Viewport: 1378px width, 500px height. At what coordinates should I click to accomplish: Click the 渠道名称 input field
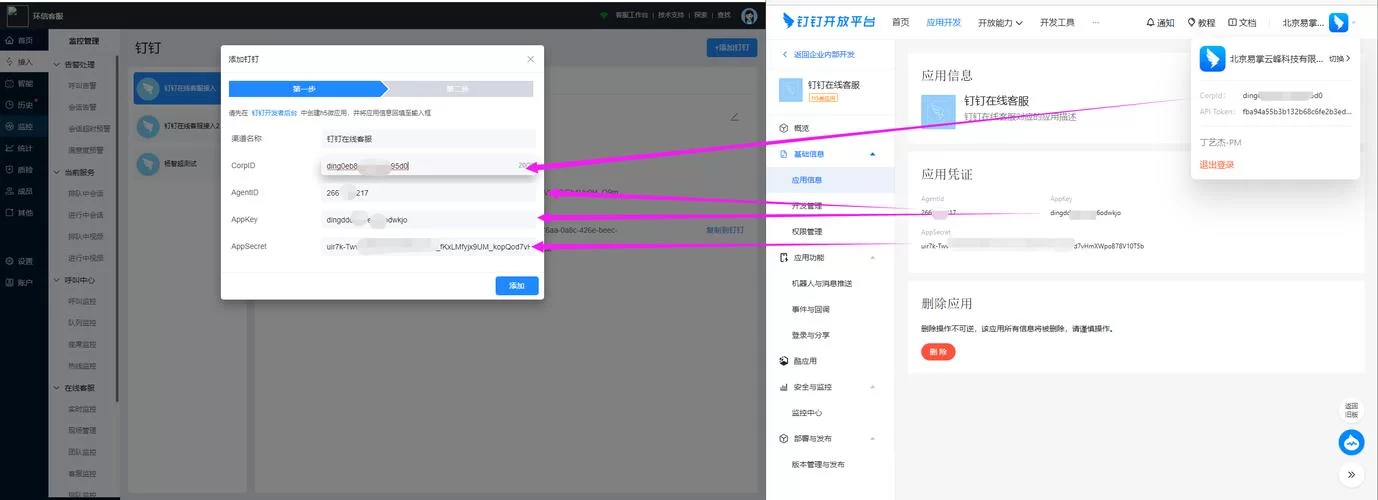point(428,138)
